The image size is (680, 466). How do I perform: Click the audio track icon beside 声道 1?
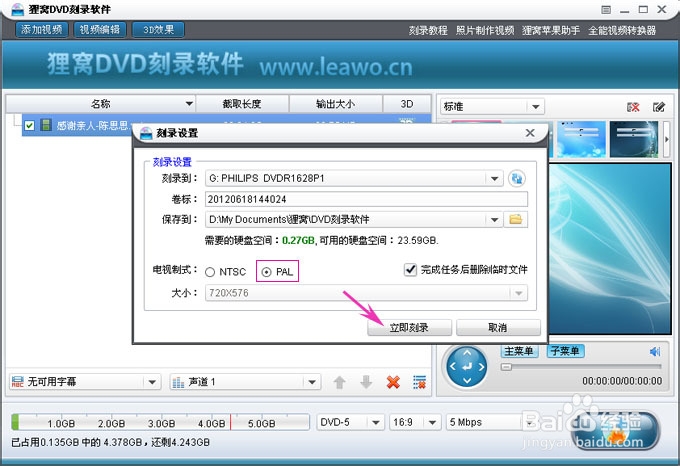pyautogui.click(x=178, y=382)
